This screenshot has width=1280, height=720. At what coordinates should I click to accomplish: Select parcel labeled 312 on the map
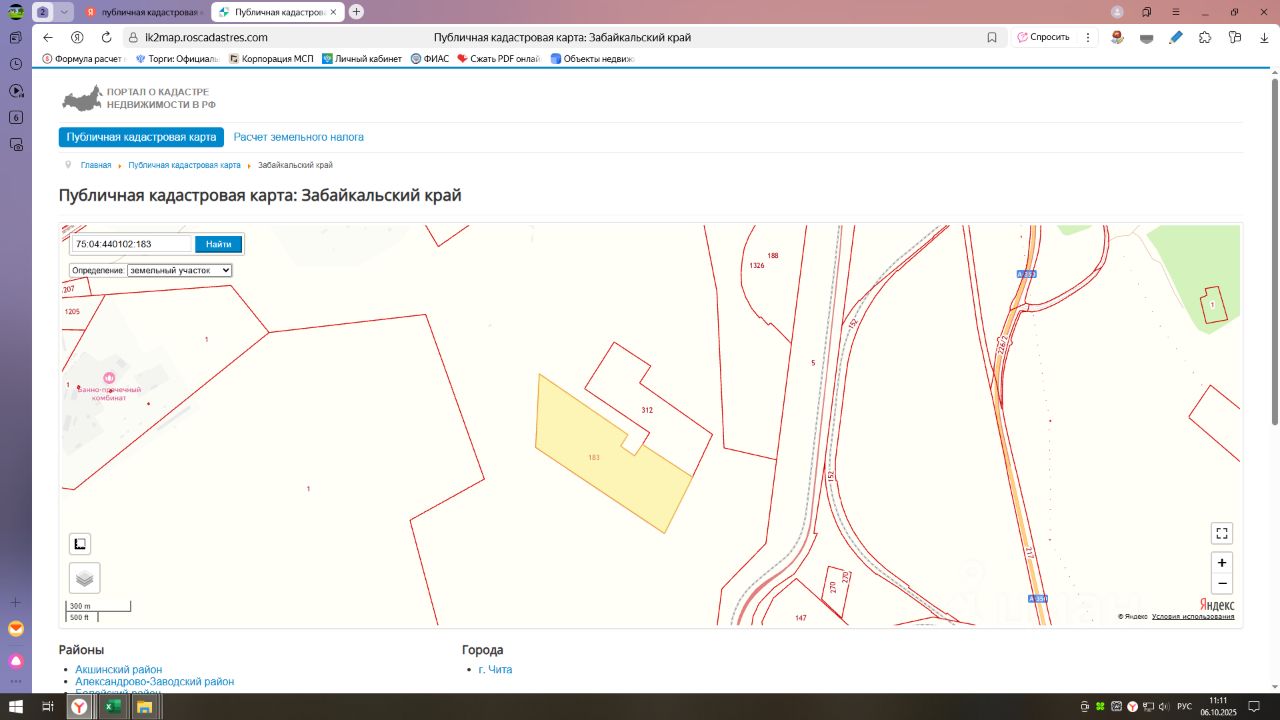point(647,410)
